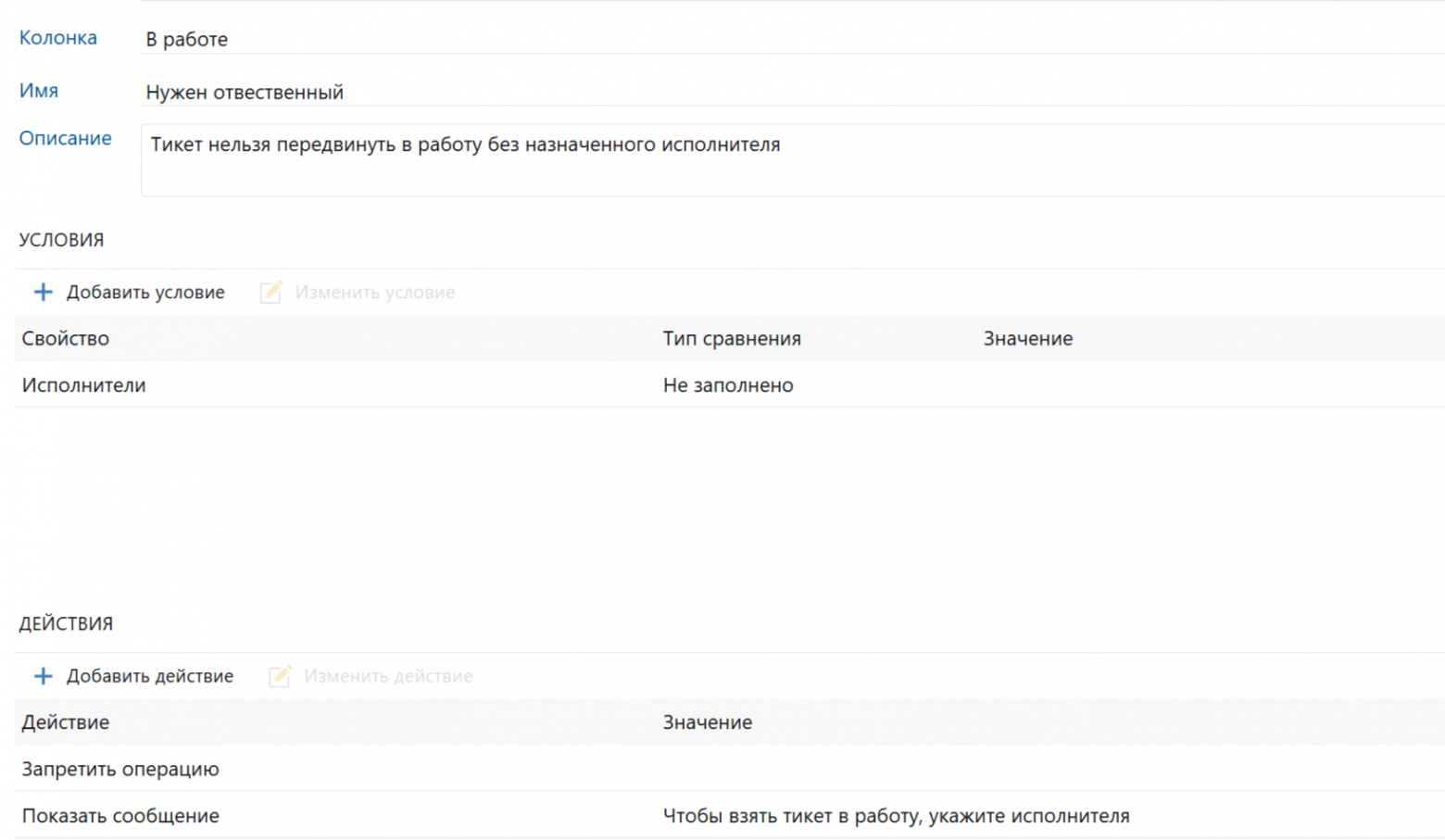Viewport: 1445px width, 840px height.
Task: Click the pencil icon for Изменить условие
Action: (271, 292)
